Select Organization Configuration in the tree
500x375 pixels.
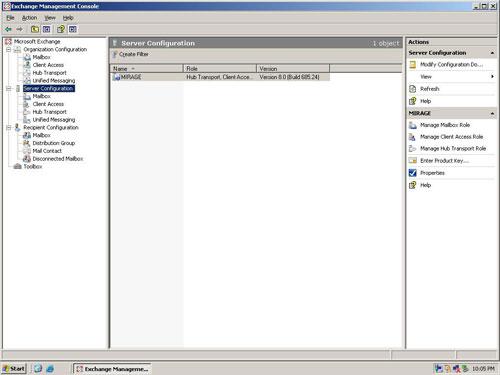[x=55, y=49]
